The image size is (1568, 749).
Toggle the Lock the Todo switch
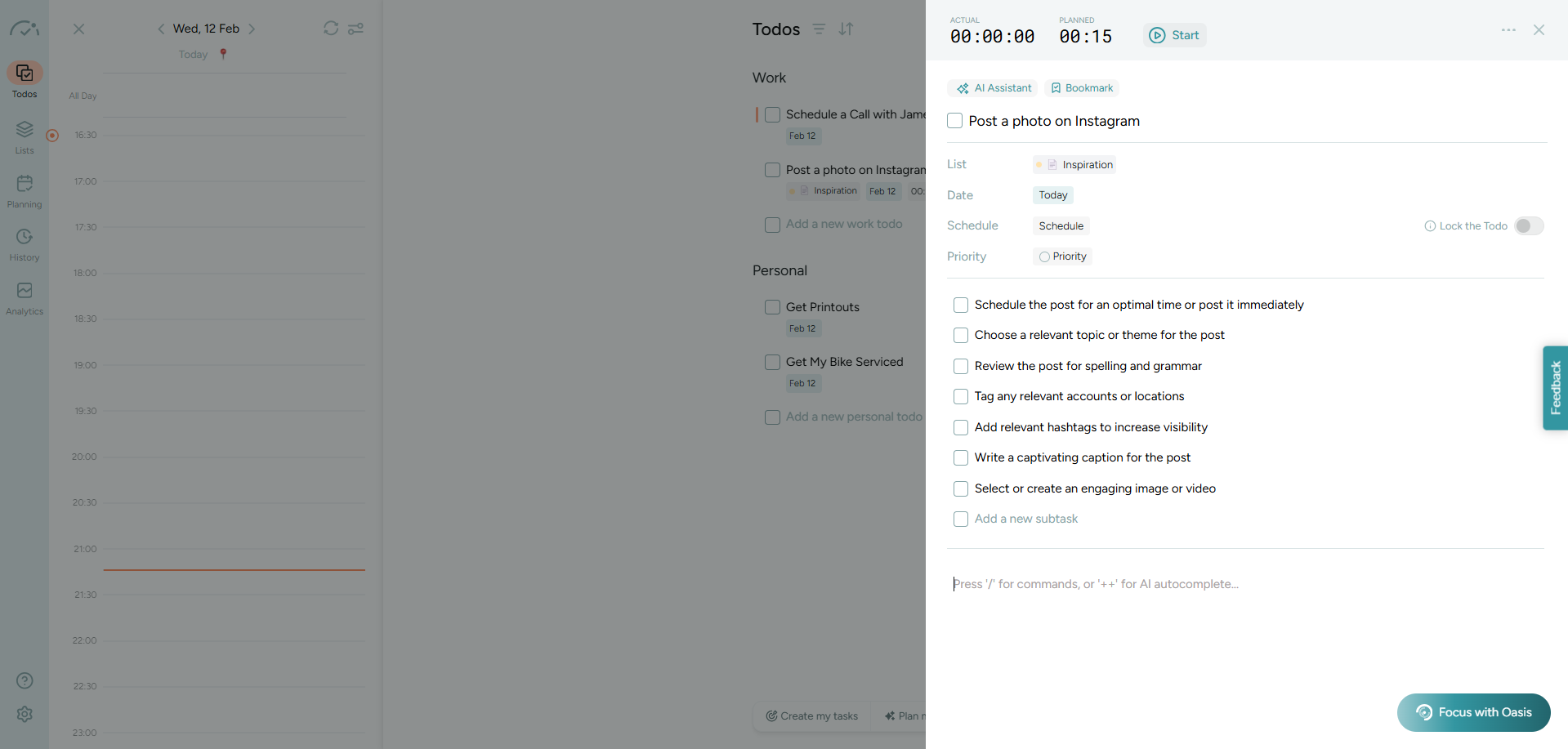[x=1529, y=226]
